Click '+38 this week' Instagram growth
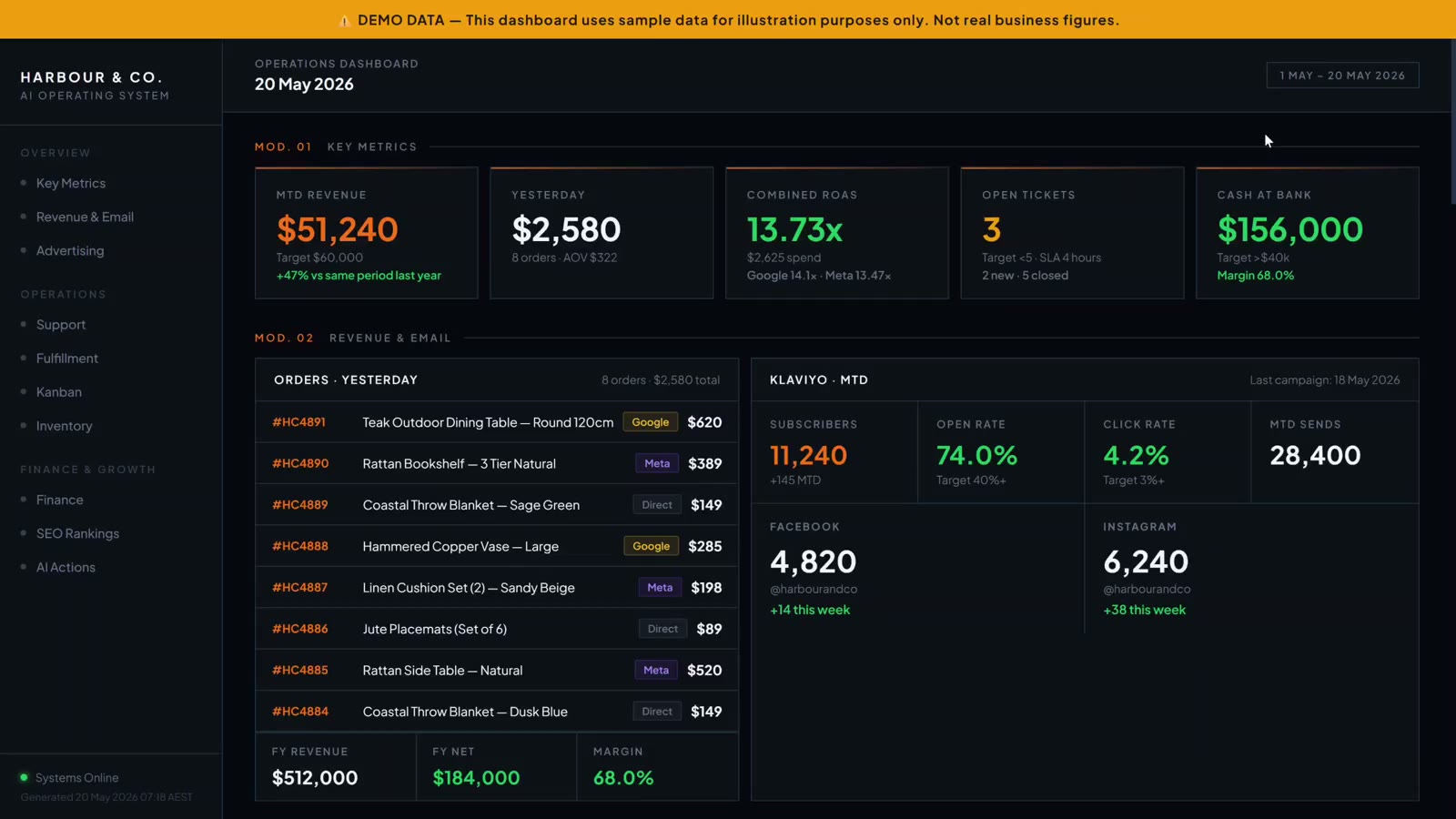The image size is (1456, 819). click(x=1144, y=610)
